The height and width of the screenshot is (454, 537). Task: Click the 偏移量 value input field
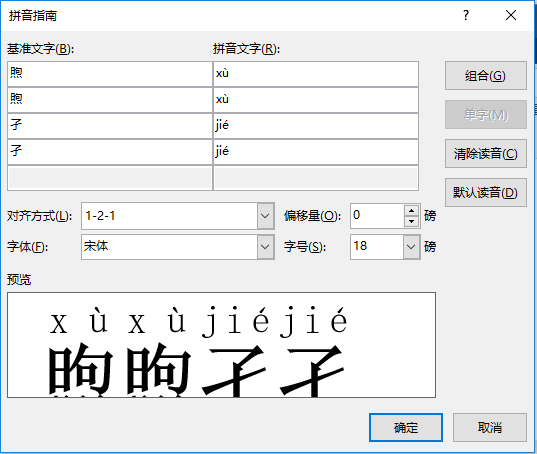pos(377,216)
